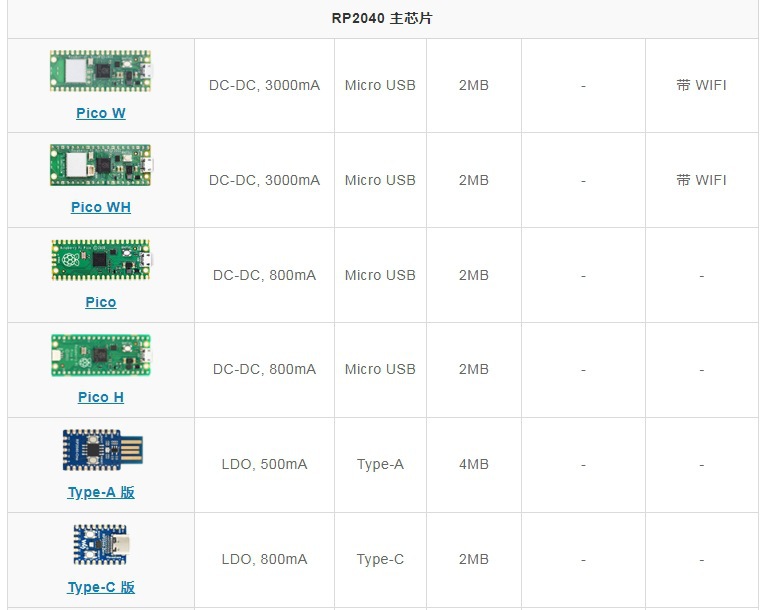The height and width of the screenshot is (610, 766).
Task: Select DC-DC, 3000mA in Pico WH row
Action: [x=264, y=180]
